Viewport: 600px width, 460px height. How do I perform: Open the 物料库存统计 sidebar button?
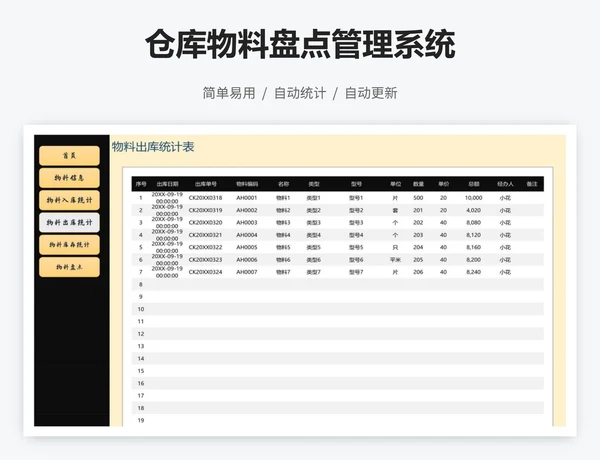click(x=69, y=245)
